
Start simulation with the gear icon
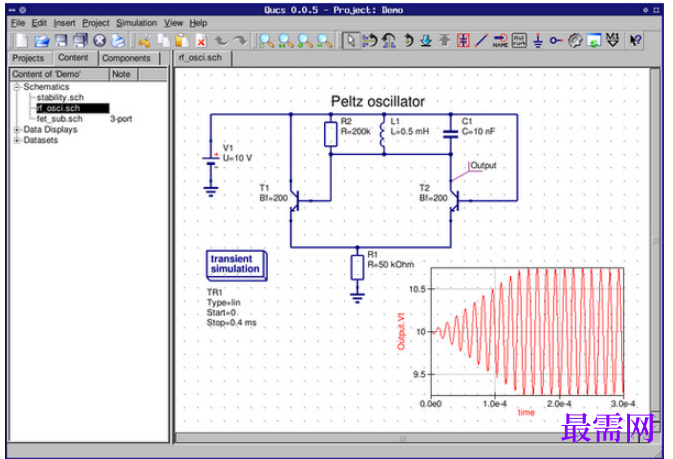click(x=575, y=40)
